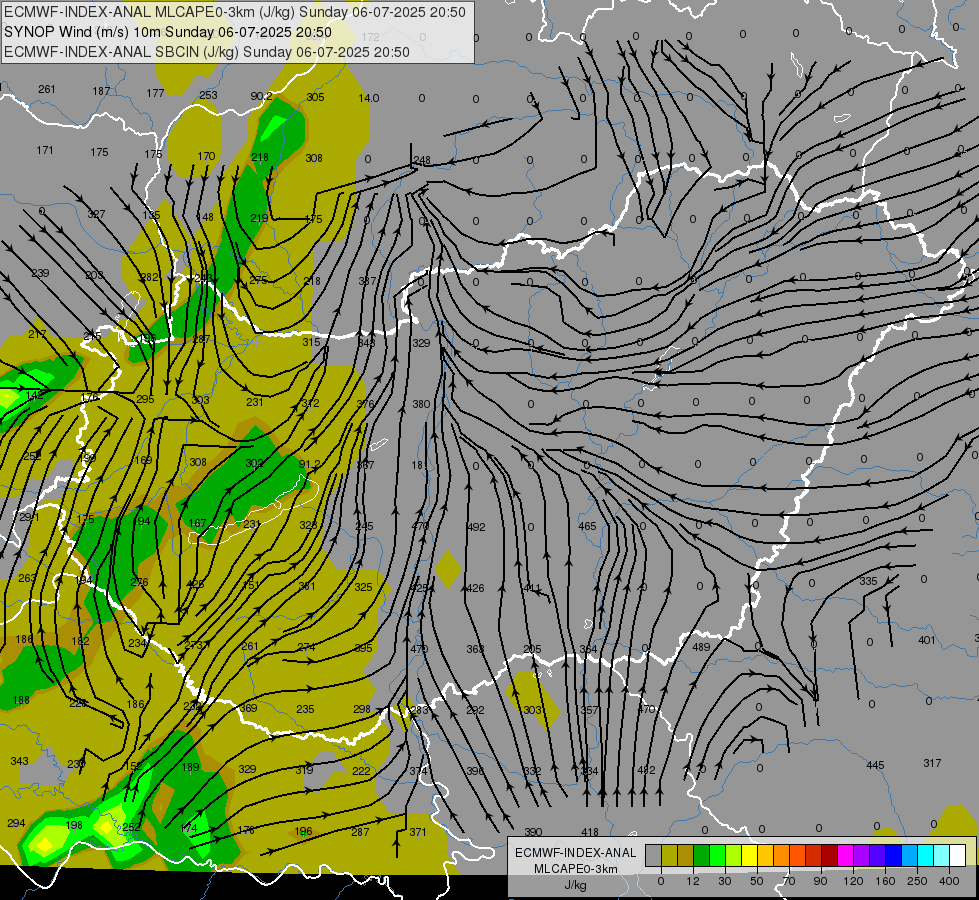979x900 pixels.
Task: Click the map value '253'
Action: coord(209,95)
